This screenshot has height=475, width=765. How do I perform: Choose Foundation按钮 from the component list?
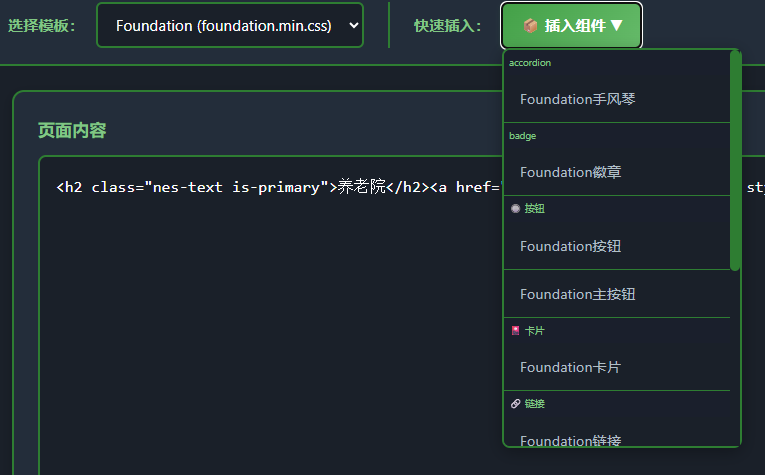570,246
